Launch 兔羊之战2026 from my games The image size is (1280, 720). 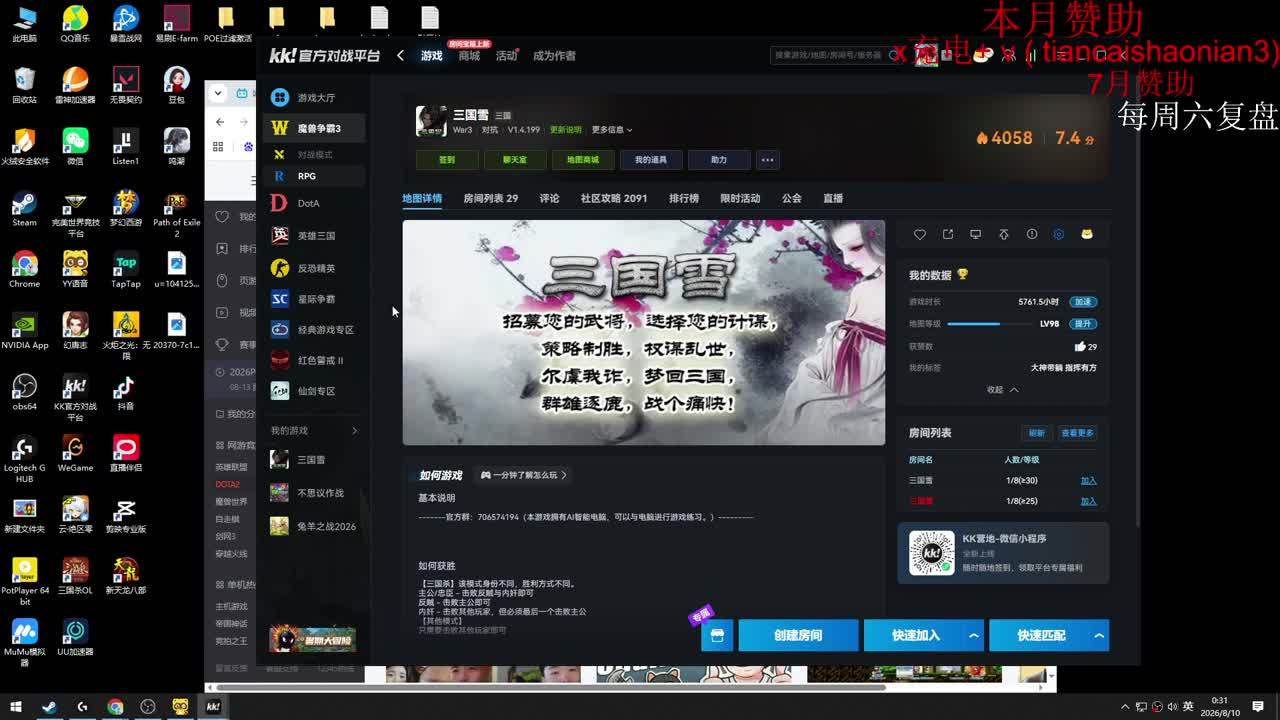tap(314, 526)
